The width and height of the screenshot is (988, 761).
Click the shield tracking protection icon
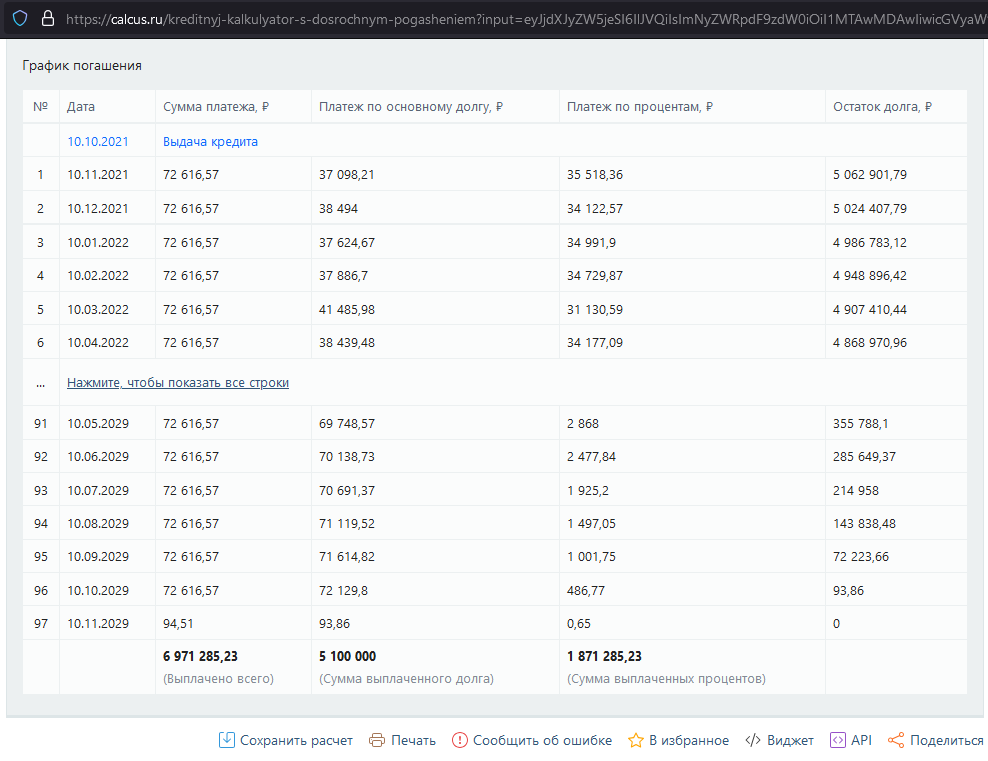20,18
